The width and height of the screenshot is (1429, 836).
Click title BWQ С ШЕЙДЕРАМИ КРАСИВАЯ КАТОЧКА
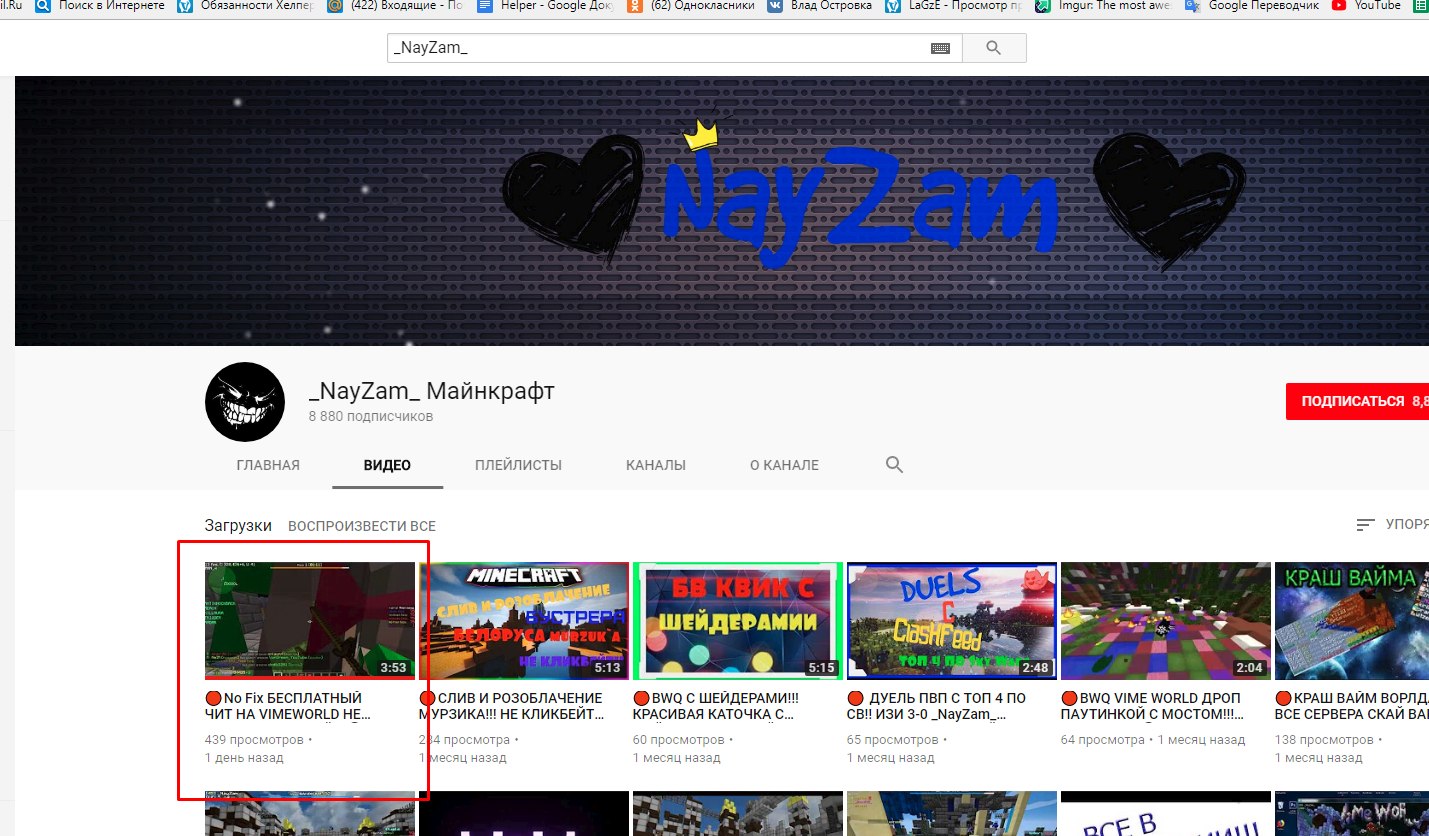click(716, 706)
